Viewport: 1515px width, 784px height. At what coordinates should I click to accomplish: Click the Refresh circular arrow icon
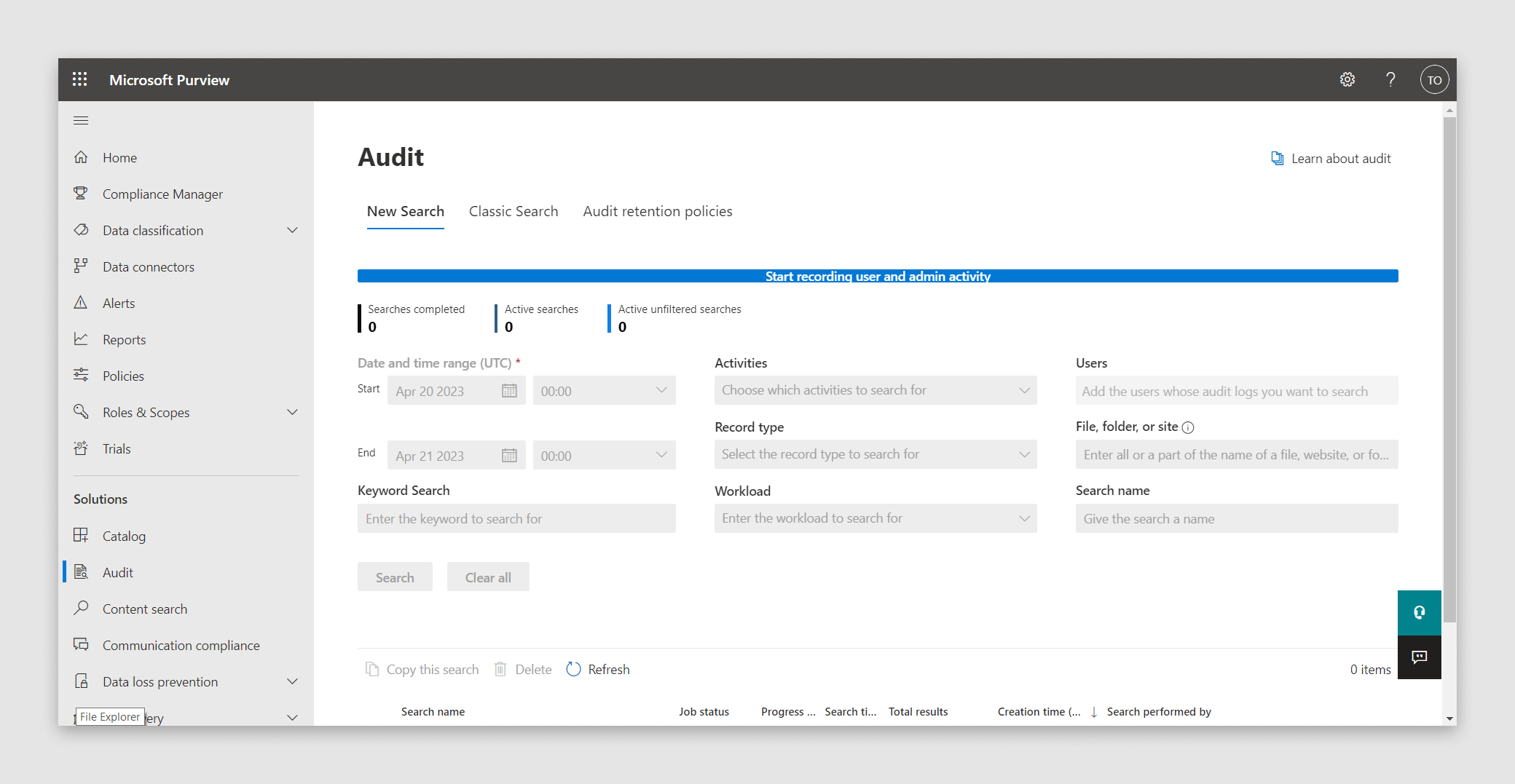[573, 669]
